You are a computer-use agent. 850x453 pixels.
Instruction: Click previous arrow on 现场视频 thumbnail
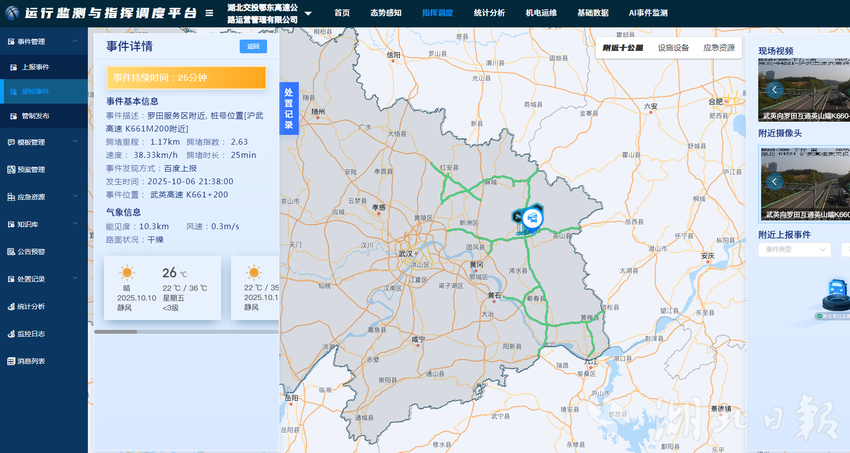coord(774,89)
